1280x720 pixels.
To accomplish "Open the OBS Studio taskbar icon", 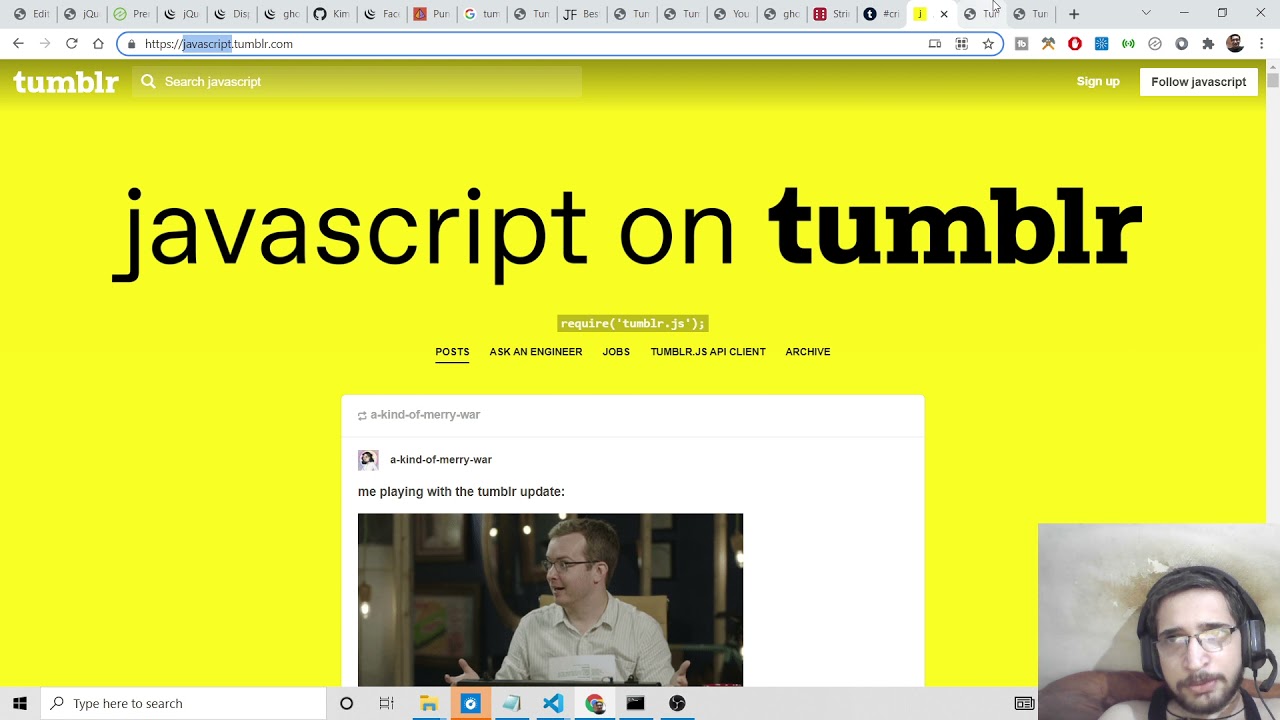I will (x=677, y=703).
